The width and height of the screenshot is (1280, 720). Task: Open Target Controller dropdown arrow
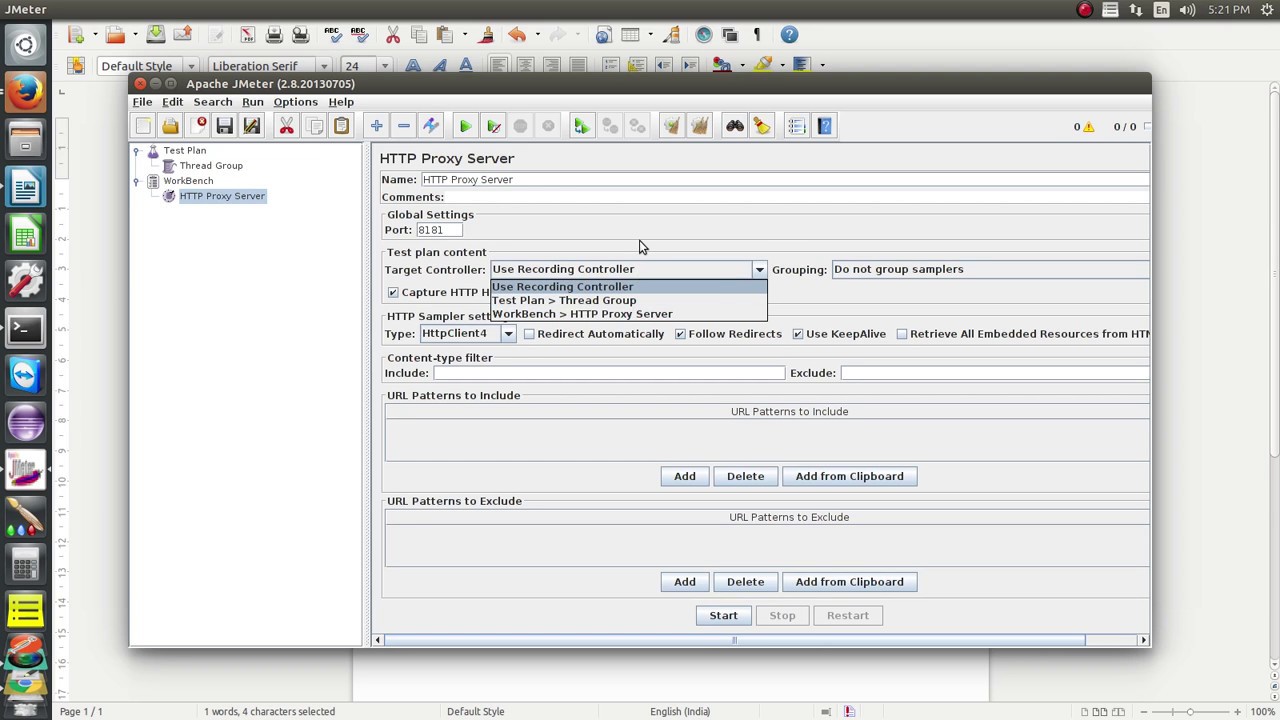[759, 269]
